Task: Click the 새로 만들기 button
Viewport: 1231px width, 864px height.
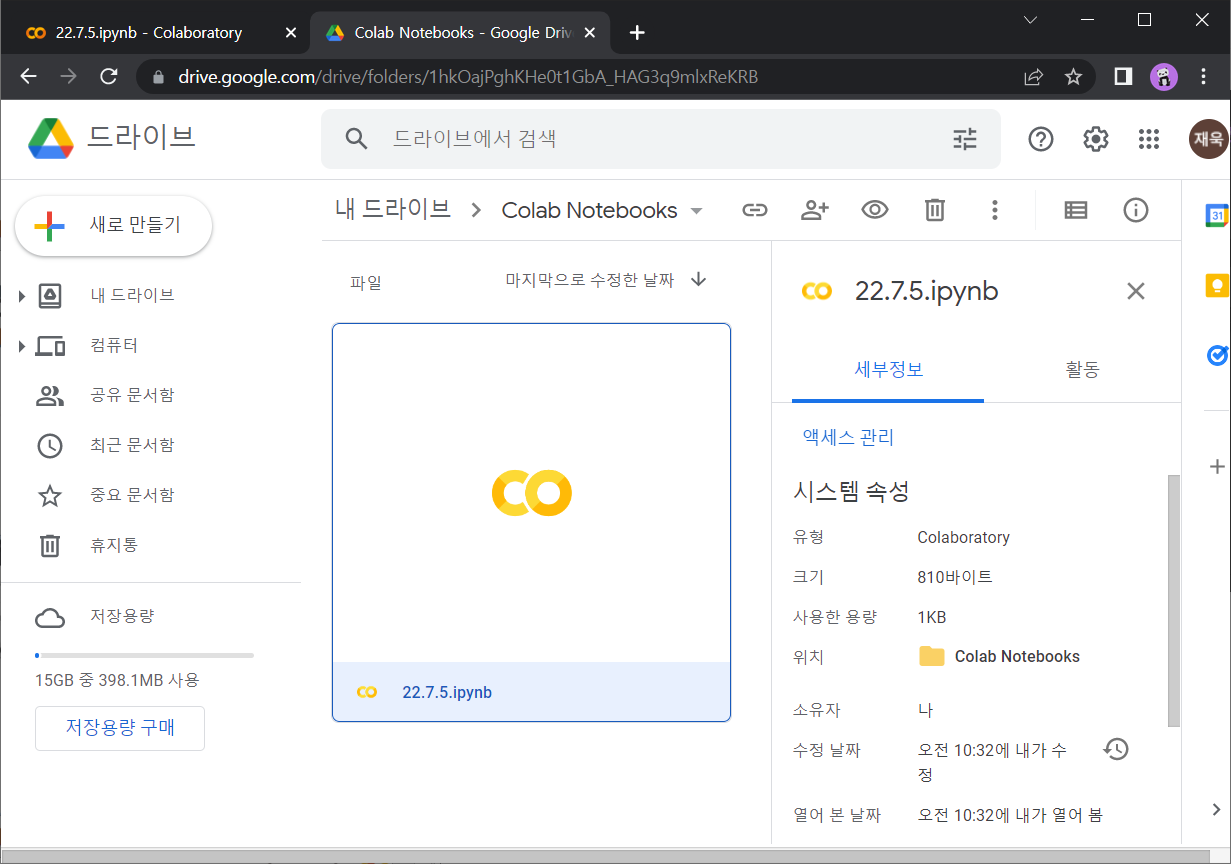Action: click(113, 226)
